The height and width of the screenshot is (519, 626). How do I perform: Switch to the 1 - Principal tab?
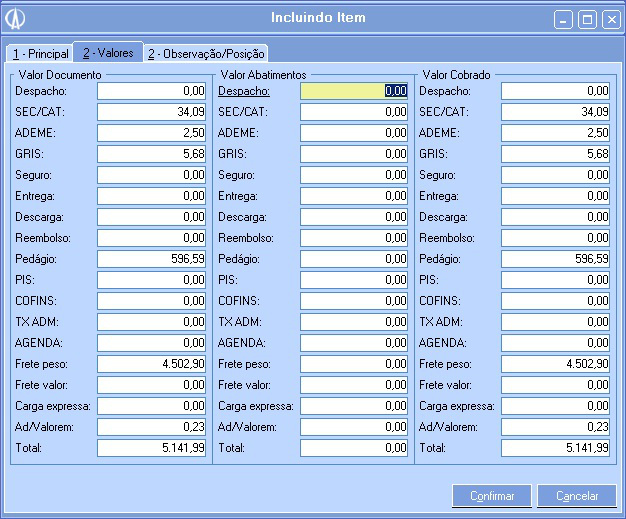pyautogui.click(x=38, y=53)
